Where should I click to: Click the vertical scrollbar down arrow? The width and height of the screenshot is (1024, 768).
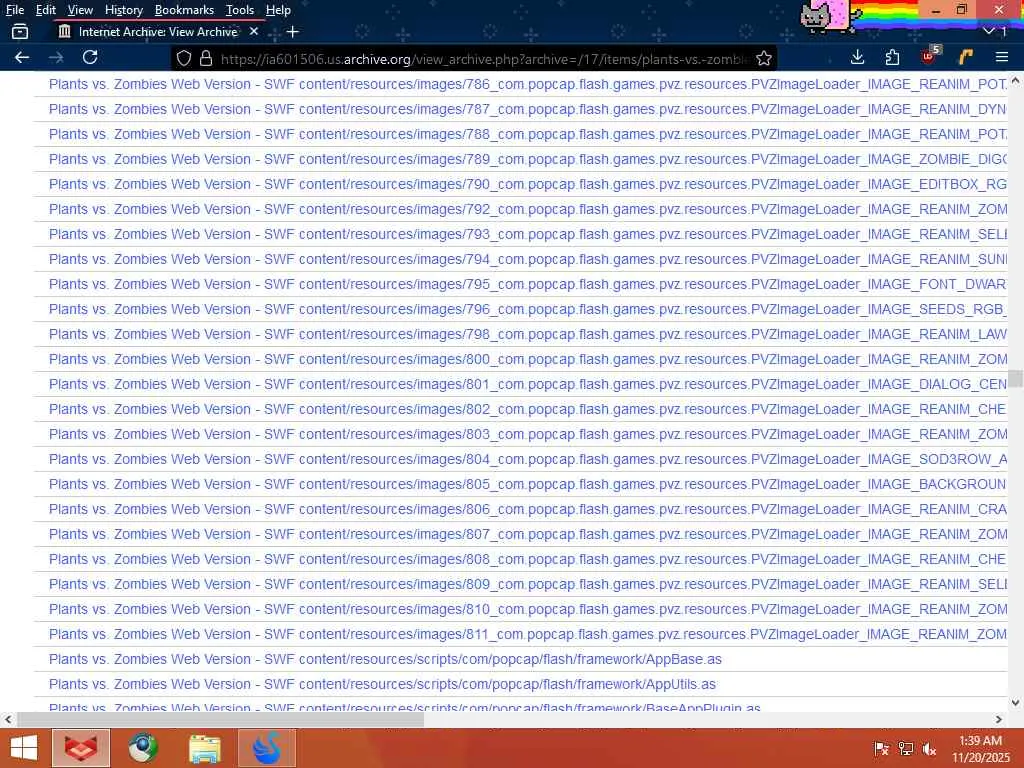1016,703
